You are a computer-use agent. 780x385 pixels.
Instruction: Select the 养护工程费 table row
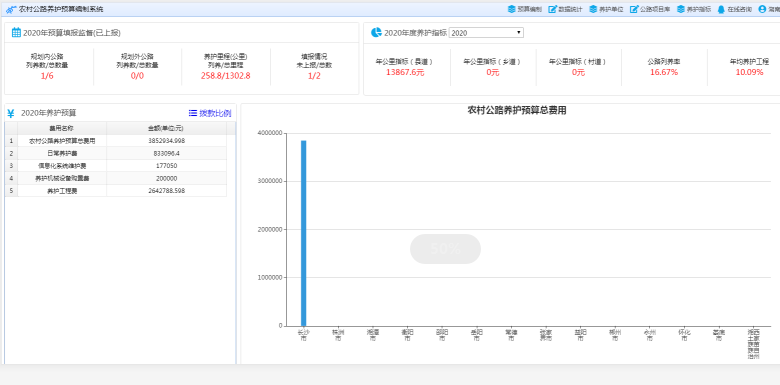pos(115,191)
